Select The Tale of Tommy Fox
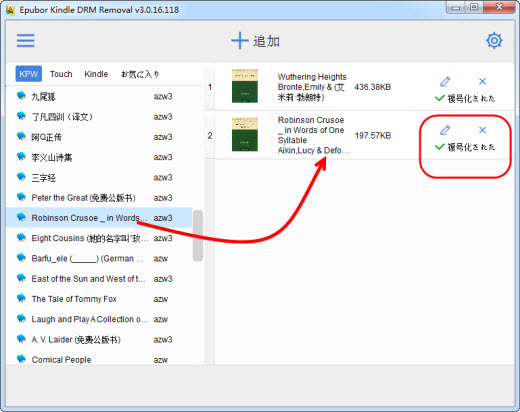Image resolution: width=520 pixels, height=412 pixels. point(99,299)
